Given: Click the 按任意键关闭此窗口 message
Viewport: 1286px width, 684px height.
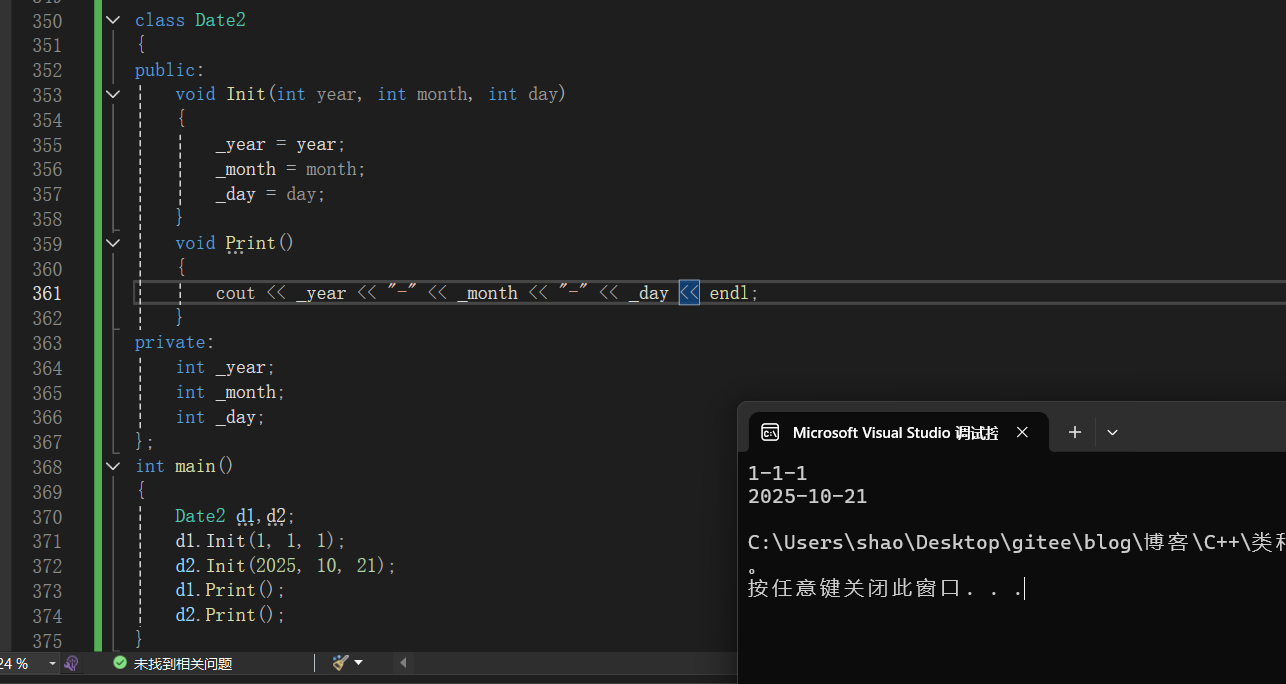Looking at the screenshot, I should point(885,588).
